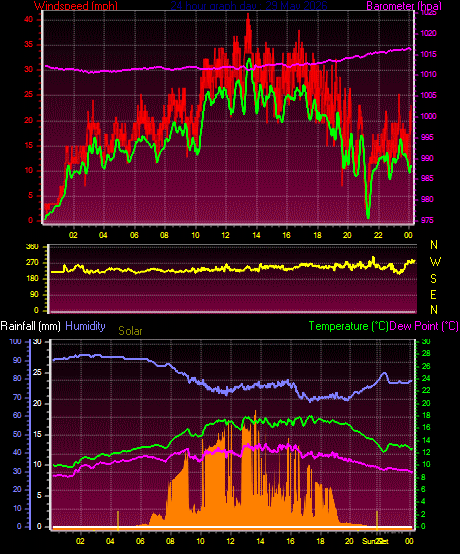Click the "S" compass label
The height and width of the screenshot is (554, 460).
pyautogui.click(x=434, y=279)
